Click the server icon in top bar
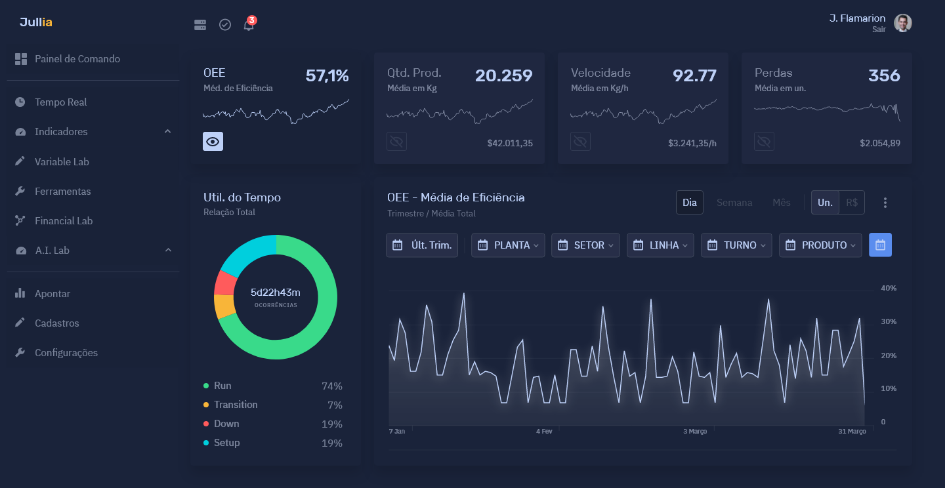 (x=200, y=25)
